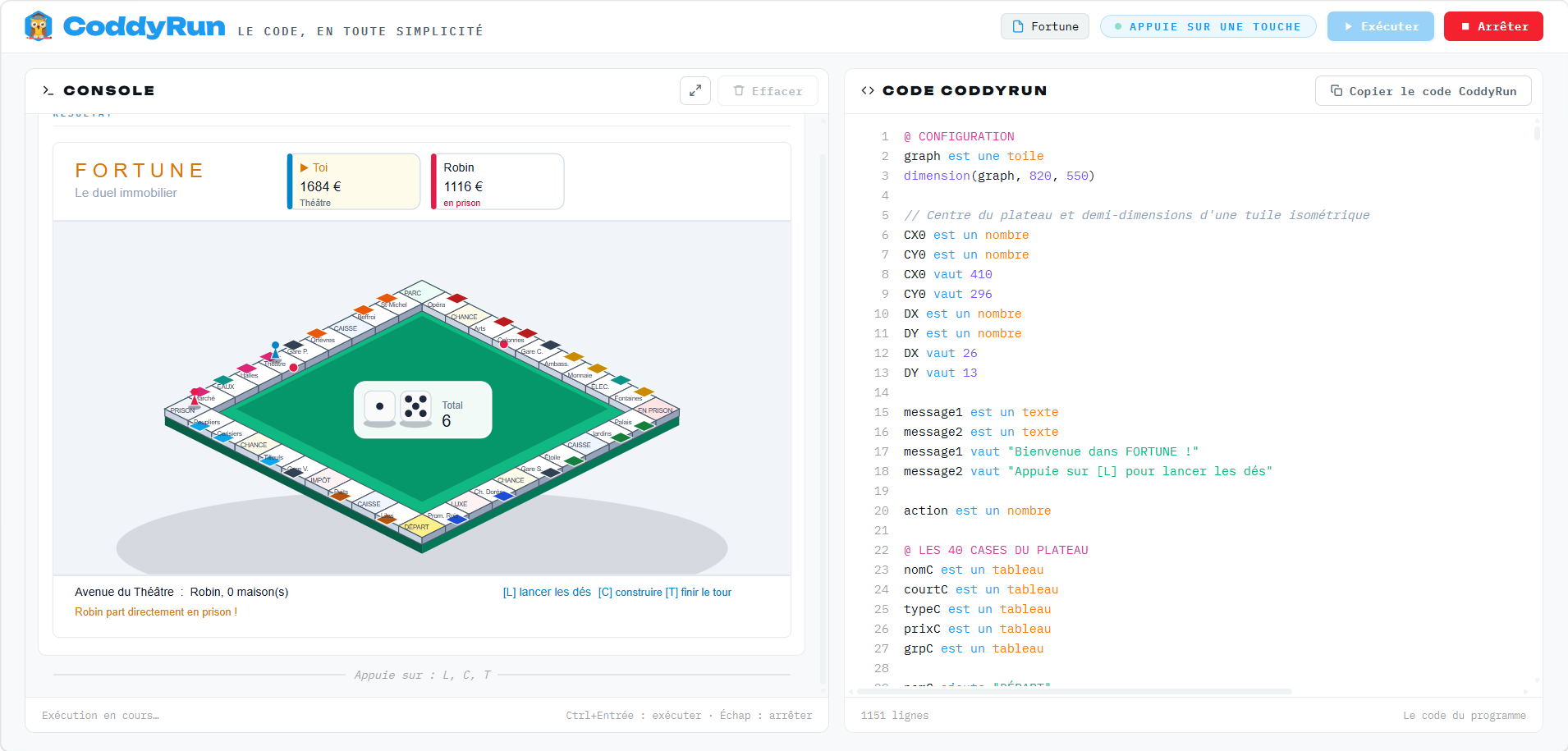Image resolution: width=1568 pixels, height=751 pixels.
Task: Click the '1151 lignes' line count
Action: [x=895, y=716]
